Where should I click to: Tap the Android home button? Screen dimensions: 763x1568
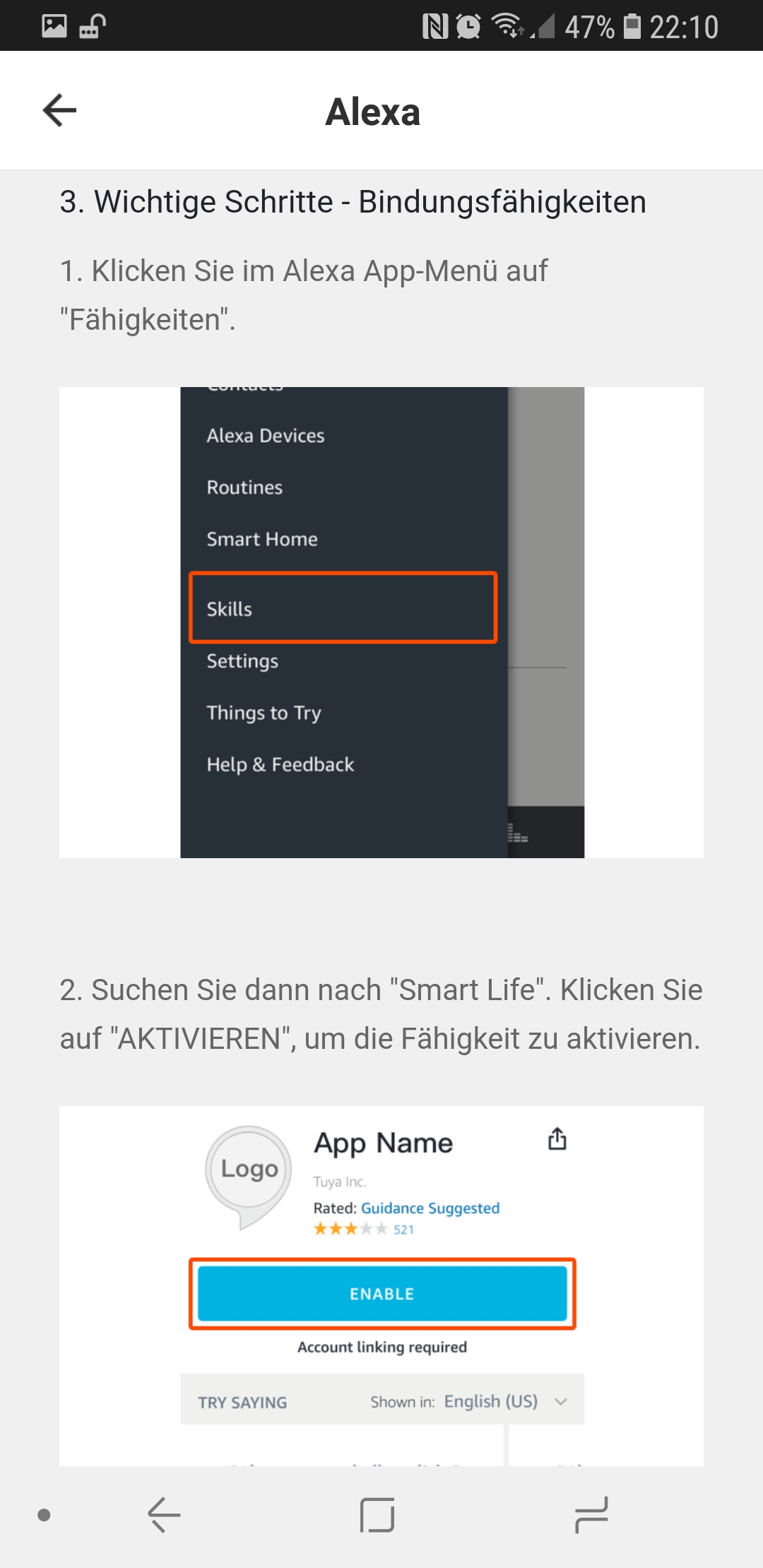click(x=377, y=1515)
